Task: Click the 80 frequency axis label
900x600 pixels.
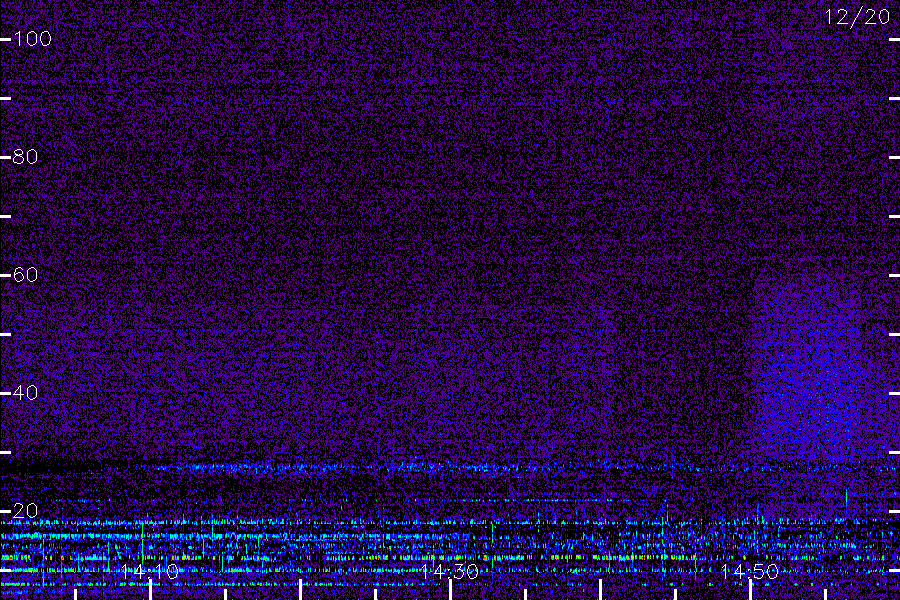Action: 25,157
